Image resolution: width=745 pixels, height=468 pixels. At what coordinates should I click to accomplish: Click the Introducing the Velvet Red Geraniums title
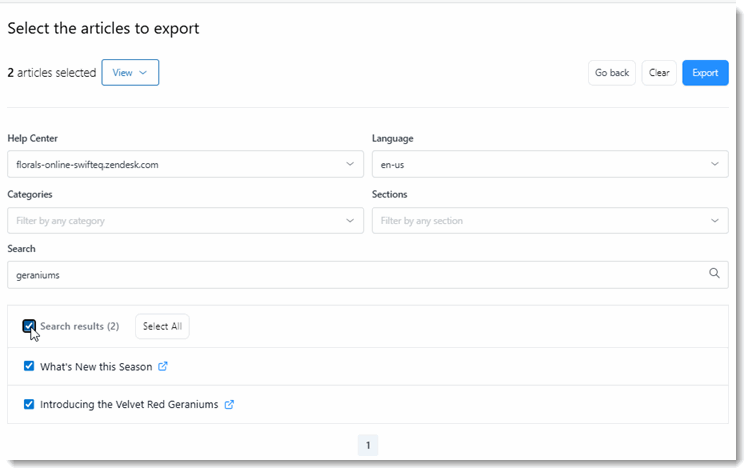129,404
